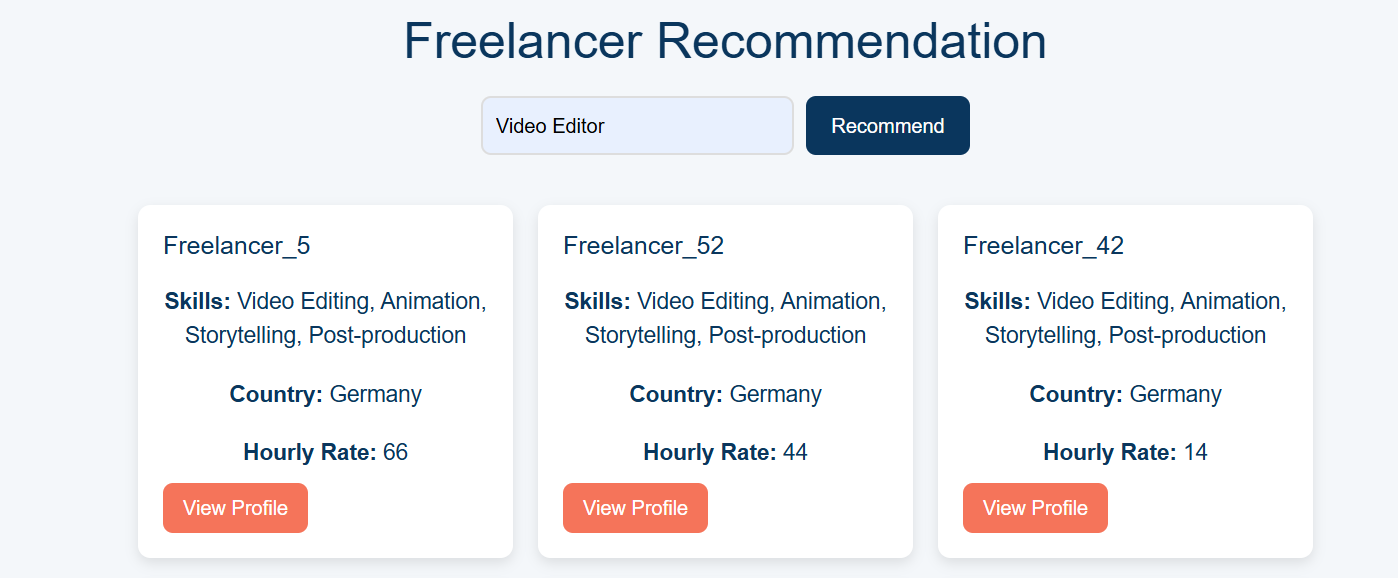Image resolution: width=1398 pixels, height=578 pixels.
Task: Open the profile of Freelancer_5
Action: click(235, 508)
